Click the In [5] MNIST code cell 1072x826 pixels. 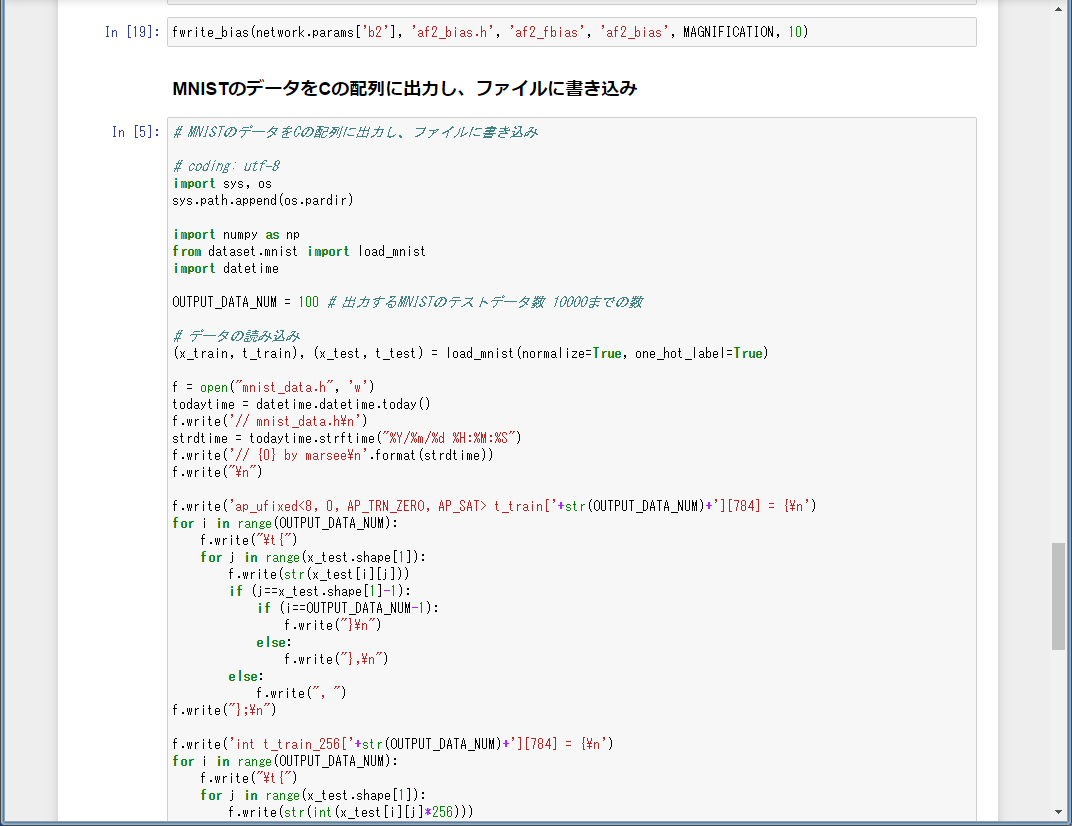pyautogui.click(x=572, y=469)
